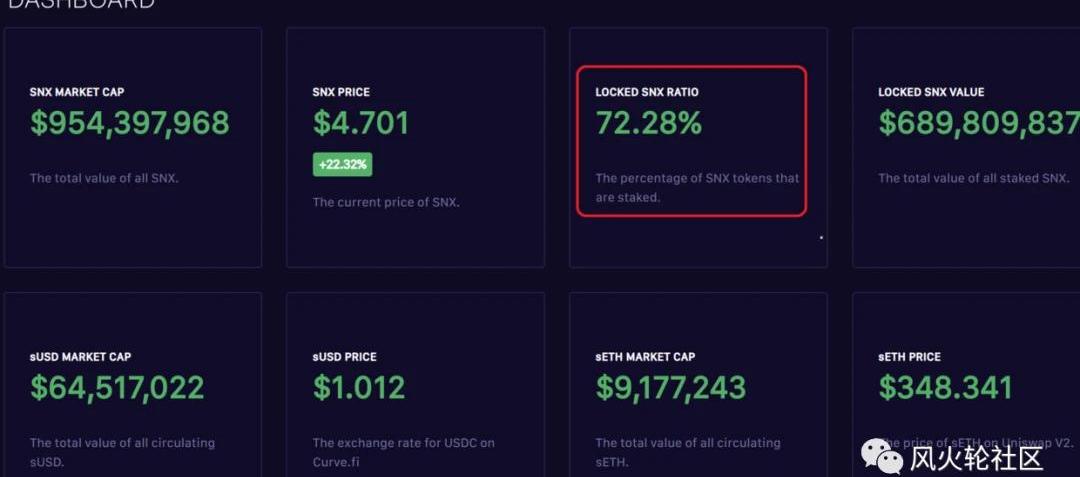Select the SNX MARKET CAP card title

tap(77, 92)
